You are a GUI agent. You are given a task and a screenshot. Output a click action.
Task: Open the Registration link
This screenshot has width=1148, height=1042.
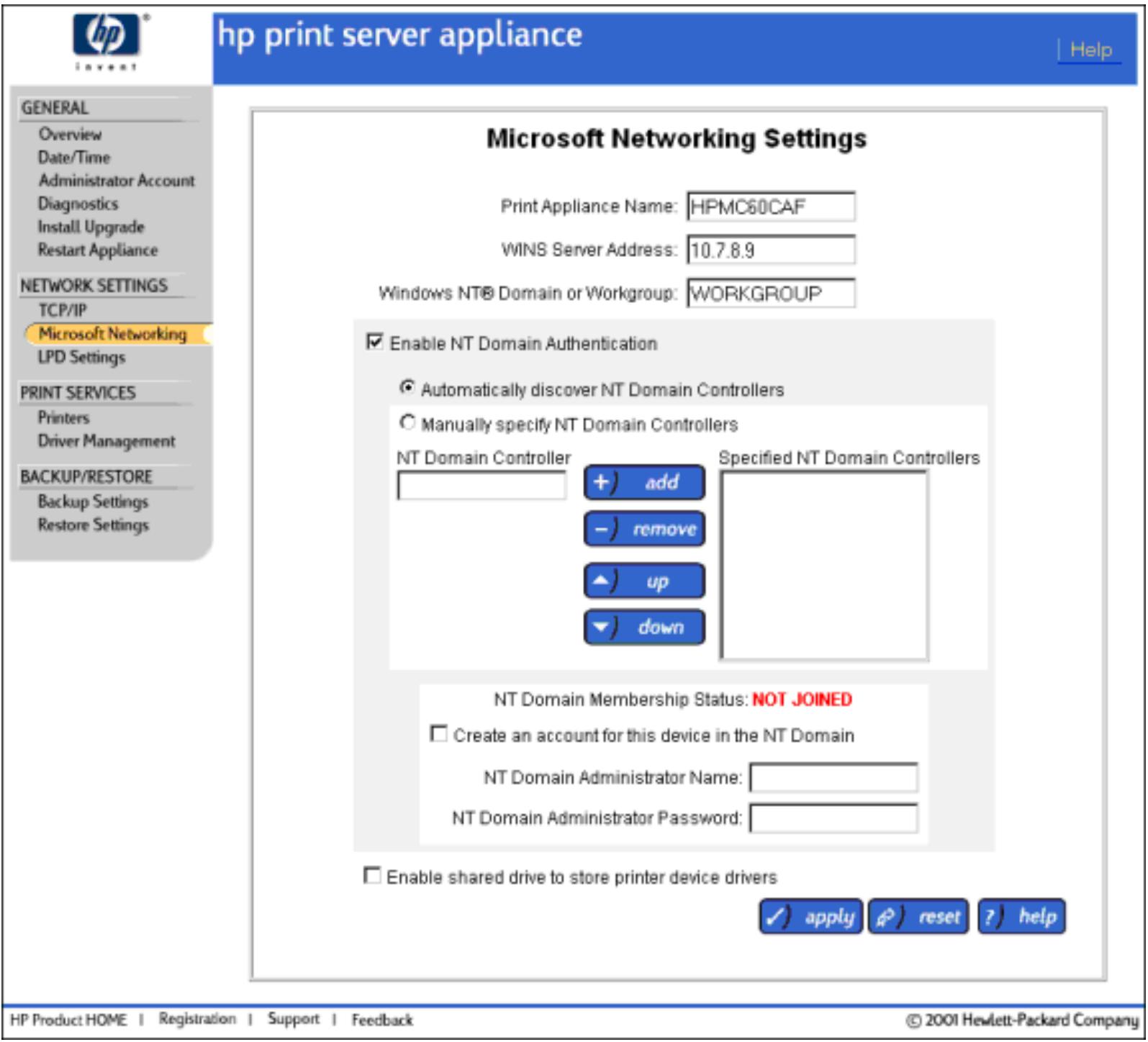point(197,1019)
